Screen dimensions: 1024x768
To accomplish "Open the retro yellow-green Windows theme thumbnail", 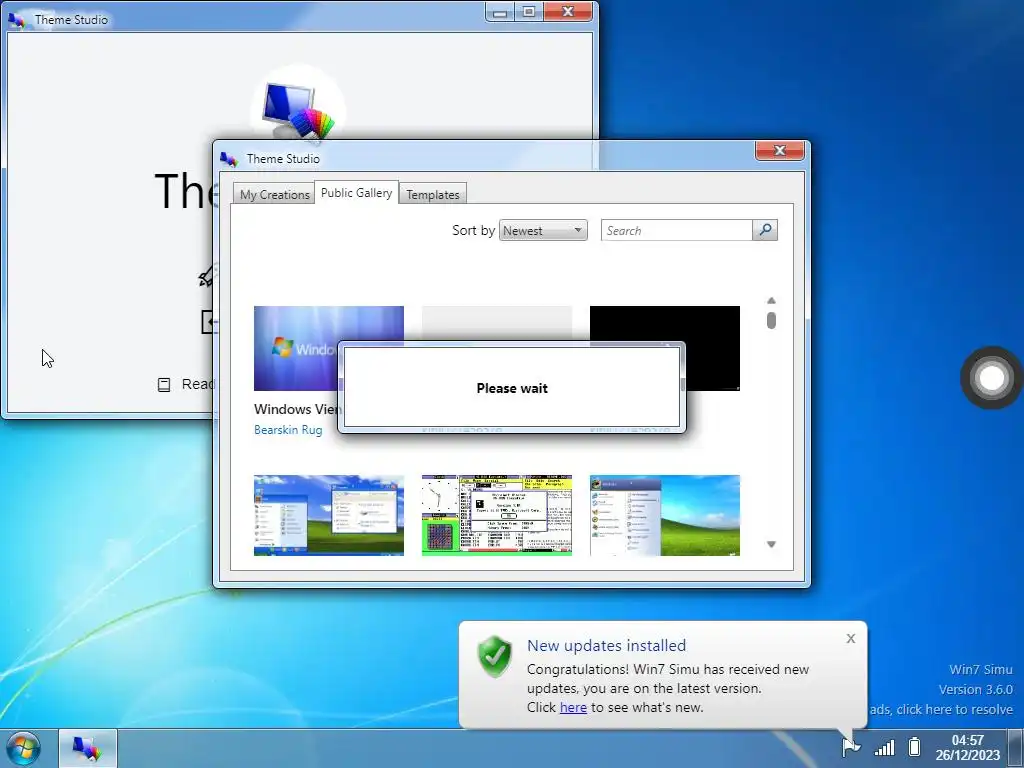I will click(496, 515).
